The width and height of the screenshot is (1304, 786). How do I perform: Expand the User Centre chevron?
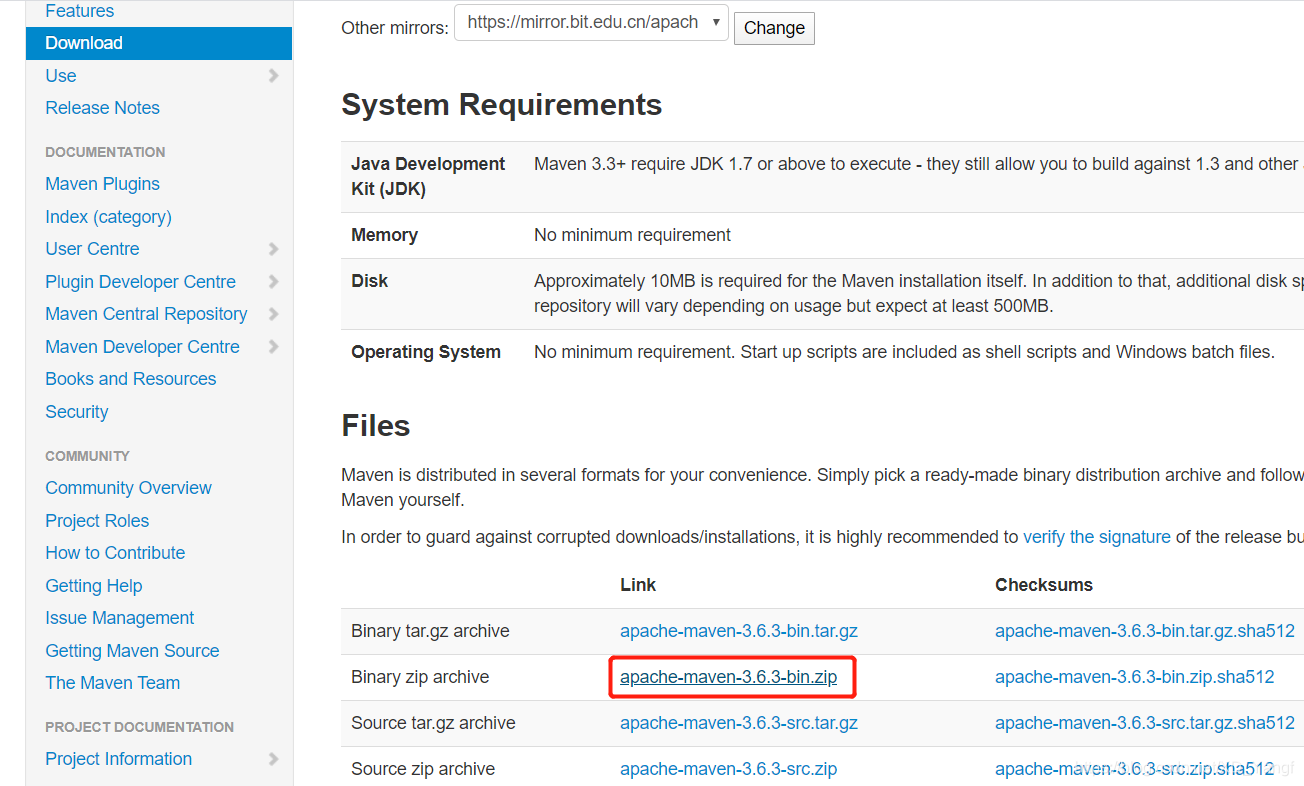tap(273, 249)
